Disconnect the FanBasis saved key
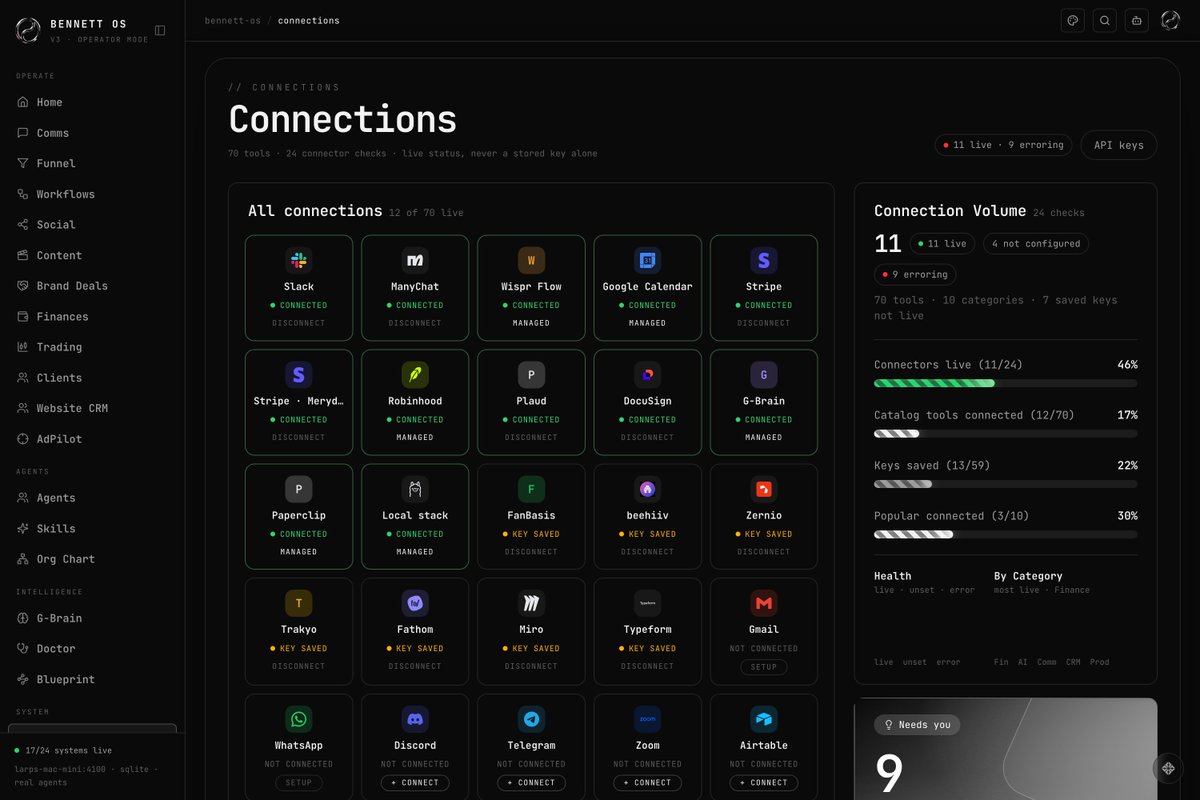 pyautogui.click(x=531, y=552)
